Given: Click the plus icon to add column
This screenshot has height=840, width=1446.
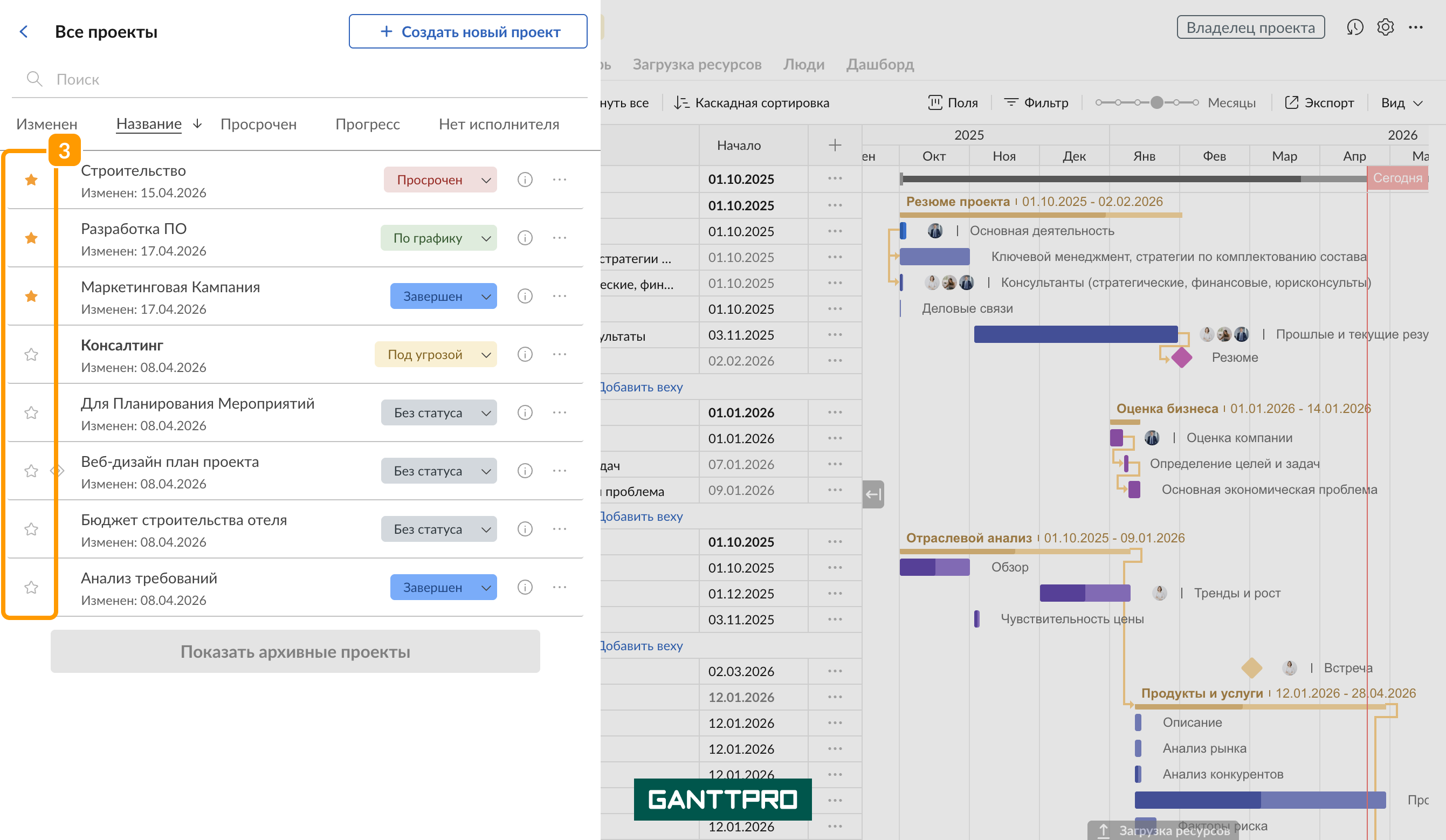Looking at the screenshot, I should coord(835,145).
